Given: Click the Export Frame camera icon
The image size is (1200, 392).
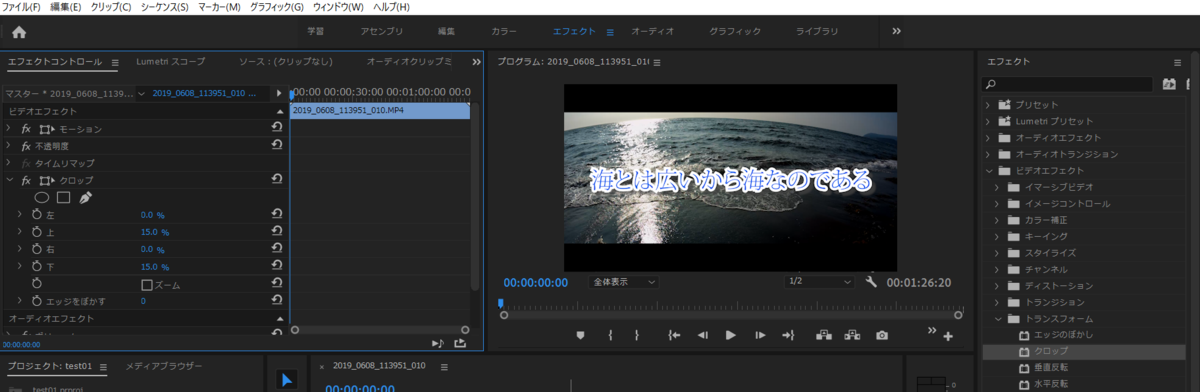Looking at the screenshot, I should 882,335.
